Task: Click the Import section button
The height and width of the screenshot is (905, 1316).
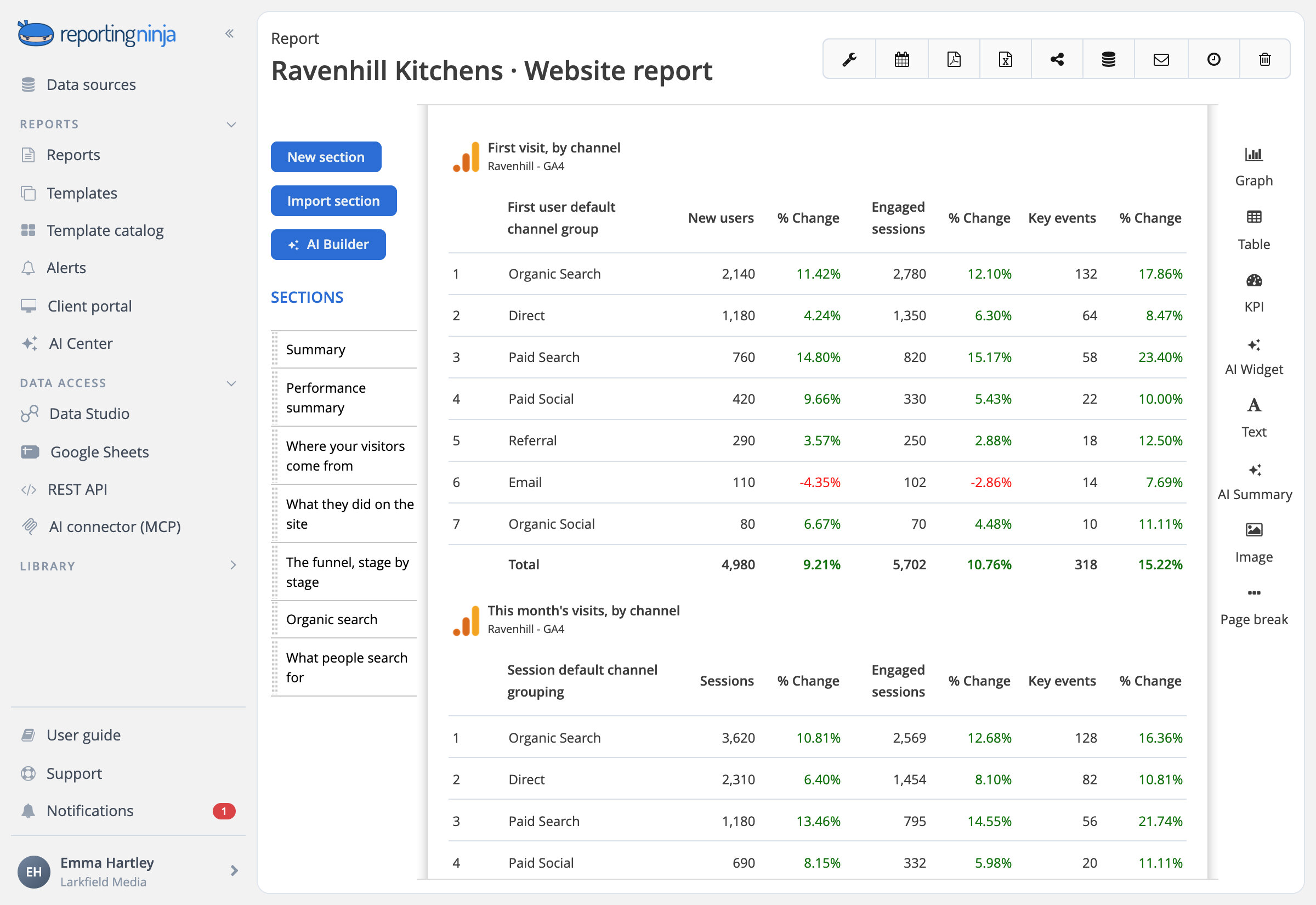Action: 333,201
